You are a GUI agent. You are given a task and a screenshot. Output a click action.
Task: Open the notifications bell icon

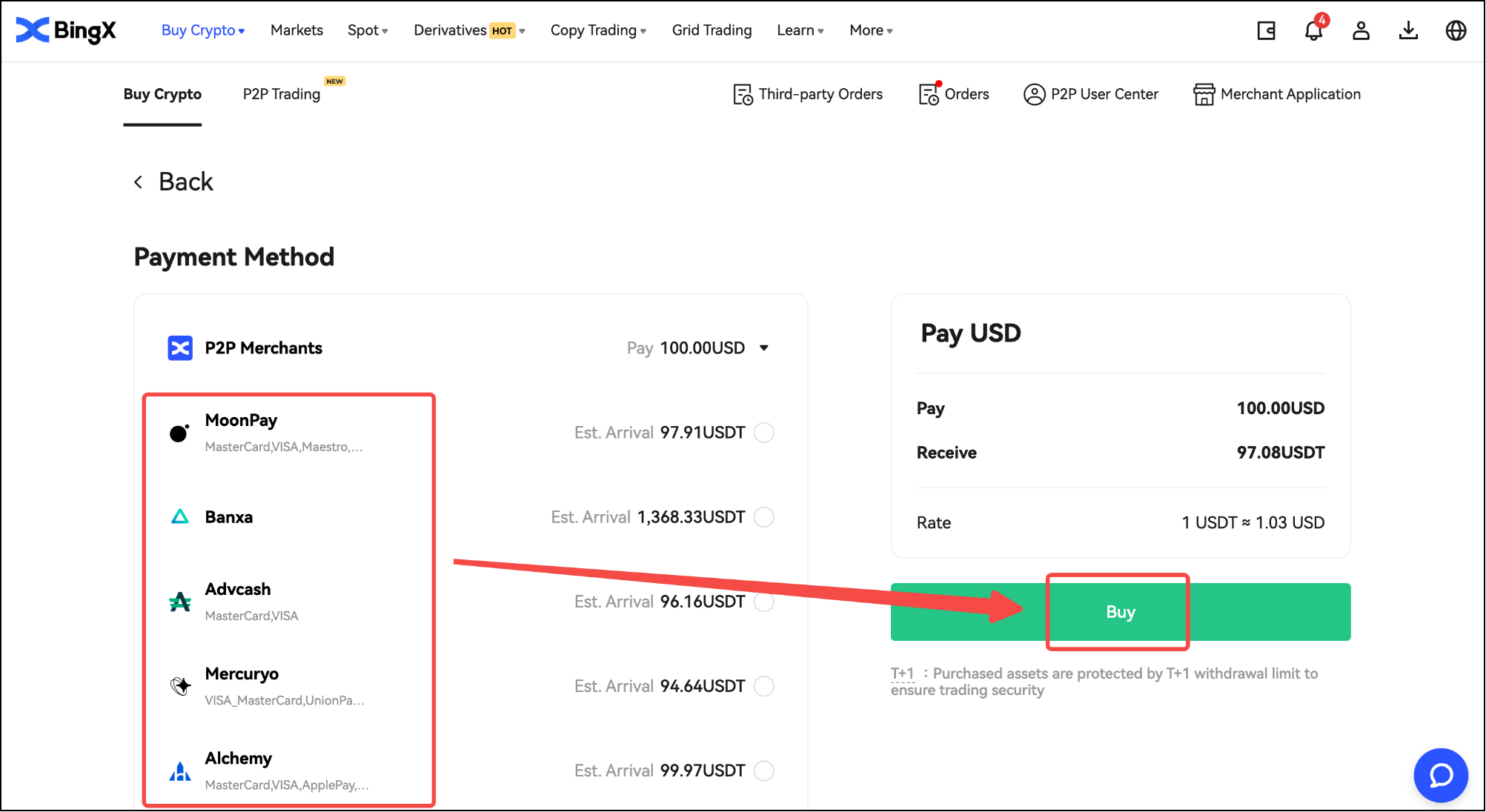click(x=1314, y=30)
